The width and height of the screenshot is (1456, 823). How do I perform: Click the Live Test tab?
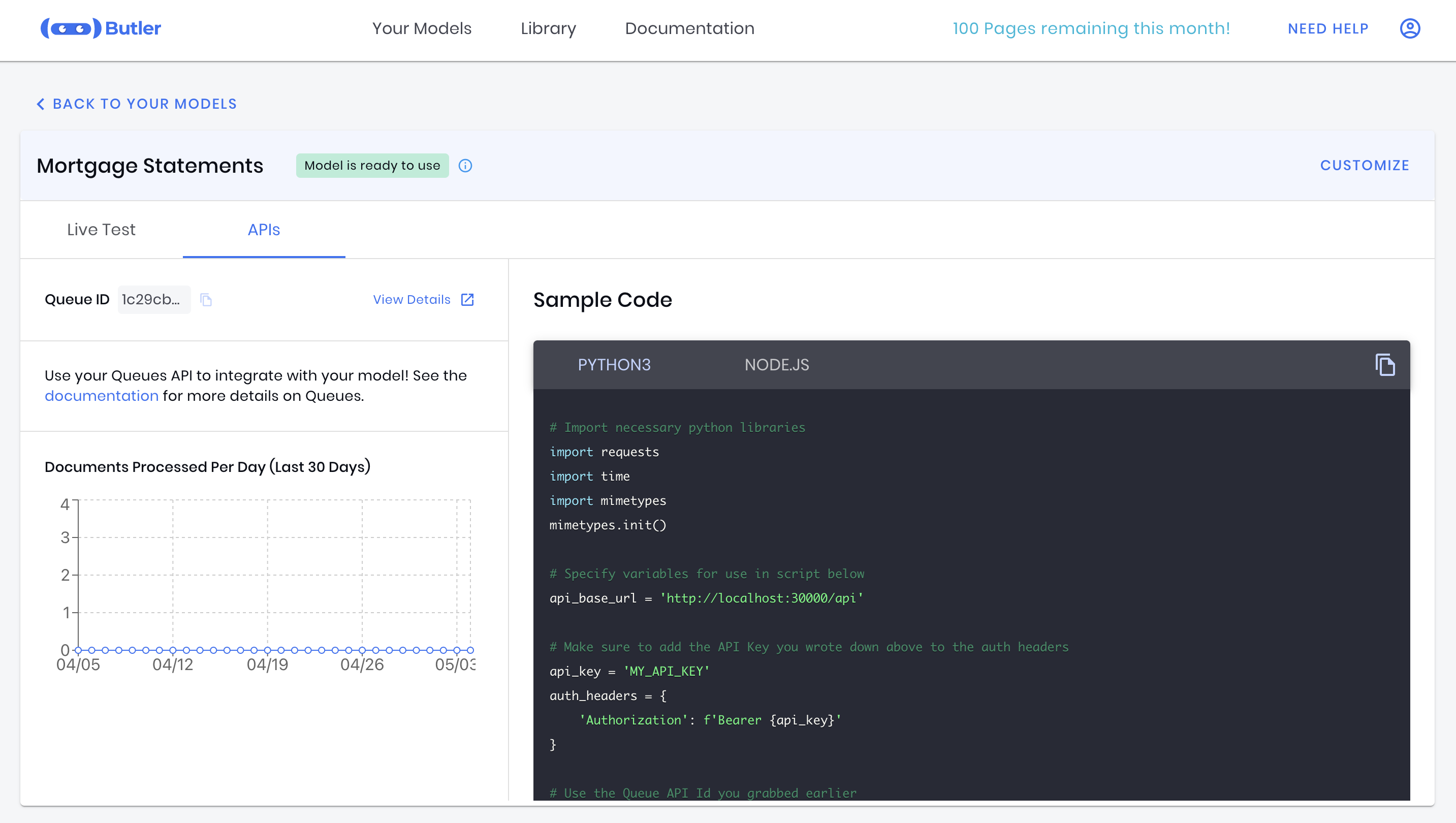coord(101,230)
